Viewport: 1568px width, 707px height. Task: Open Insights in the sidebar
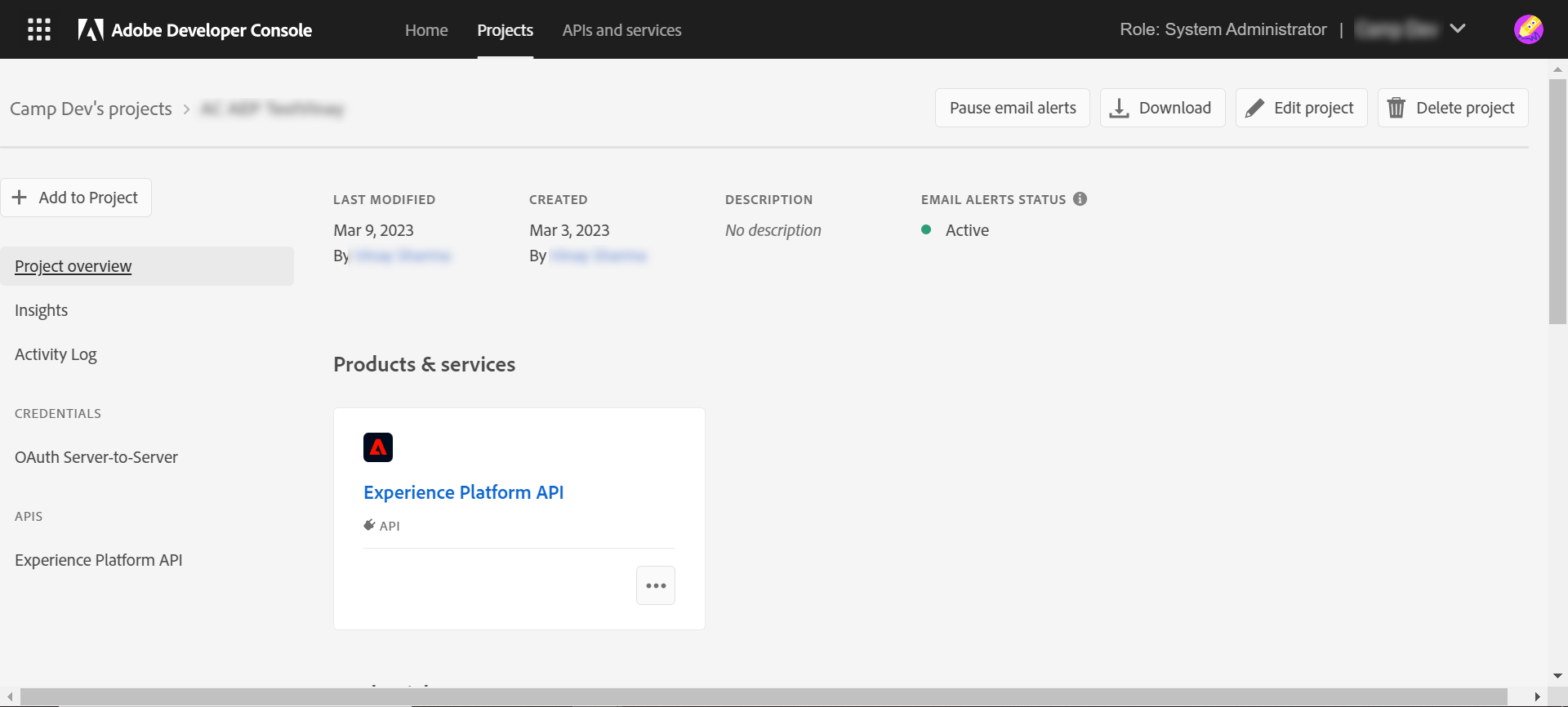point(42,310)
